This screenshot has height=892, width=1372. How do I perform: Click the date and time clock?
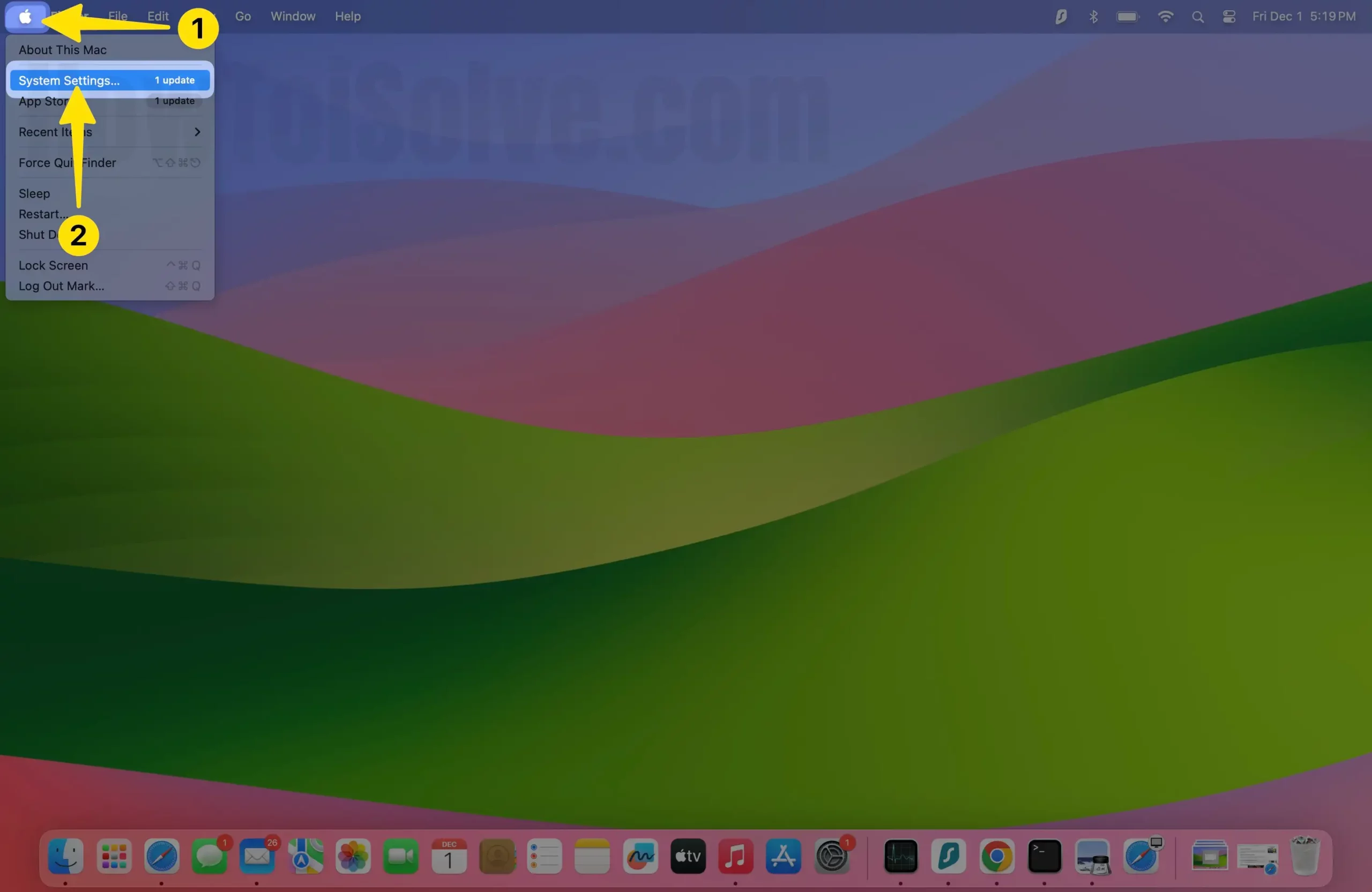[1304, 17]
